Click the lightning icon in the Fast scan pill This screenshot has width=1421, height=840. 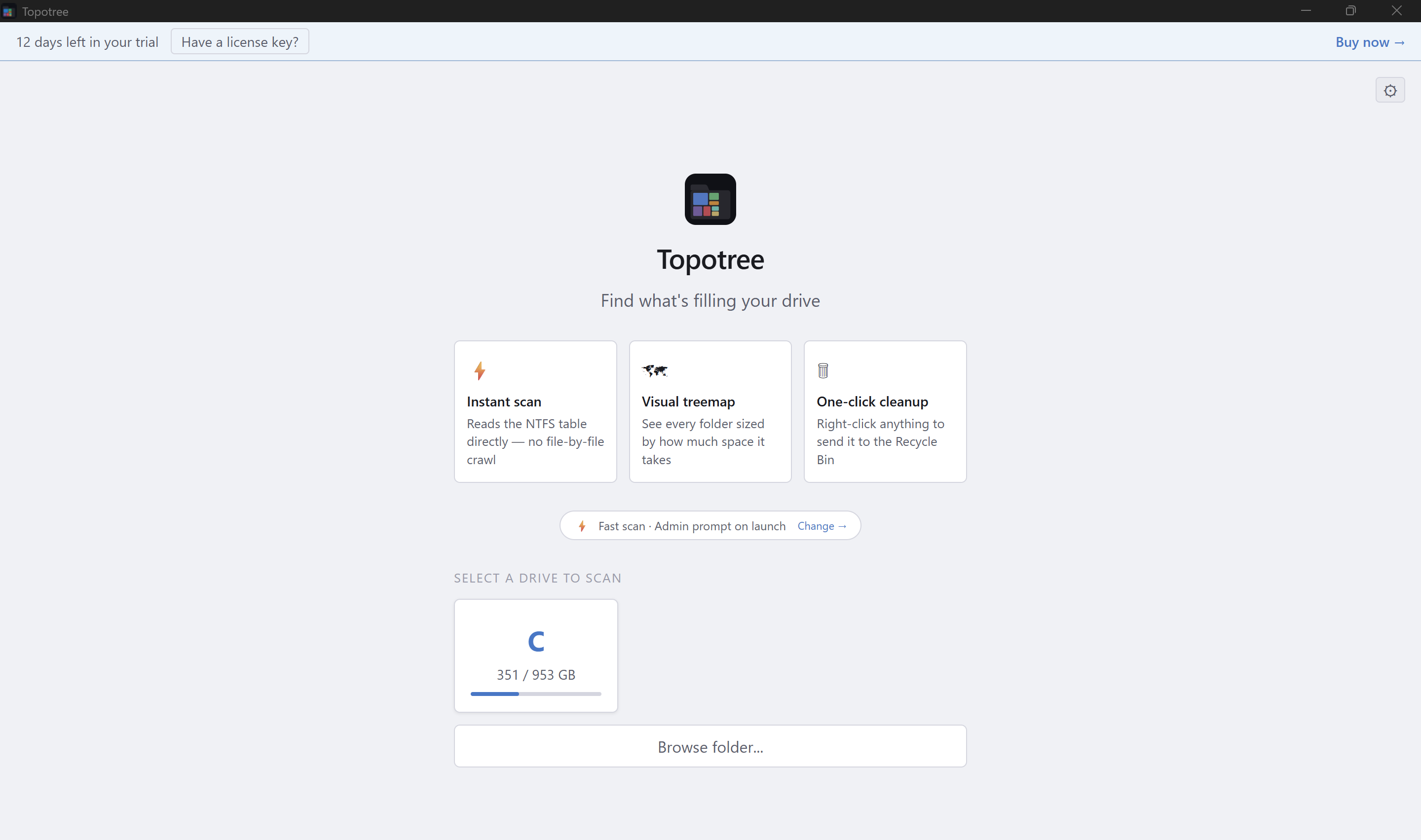582,526
